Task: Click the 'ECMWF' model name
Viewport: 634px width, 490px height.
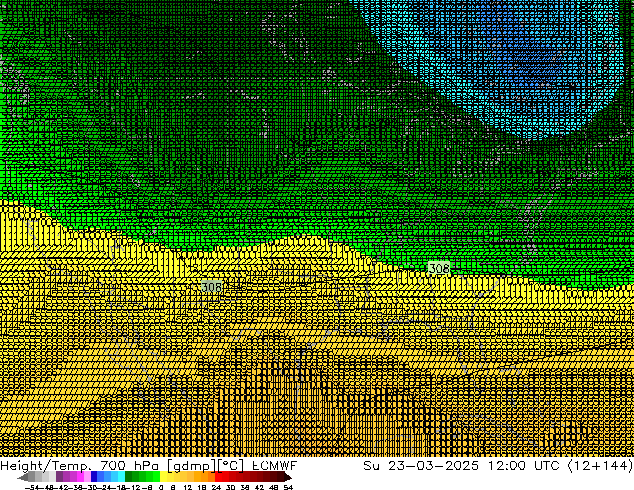Action: coord(274,465)
